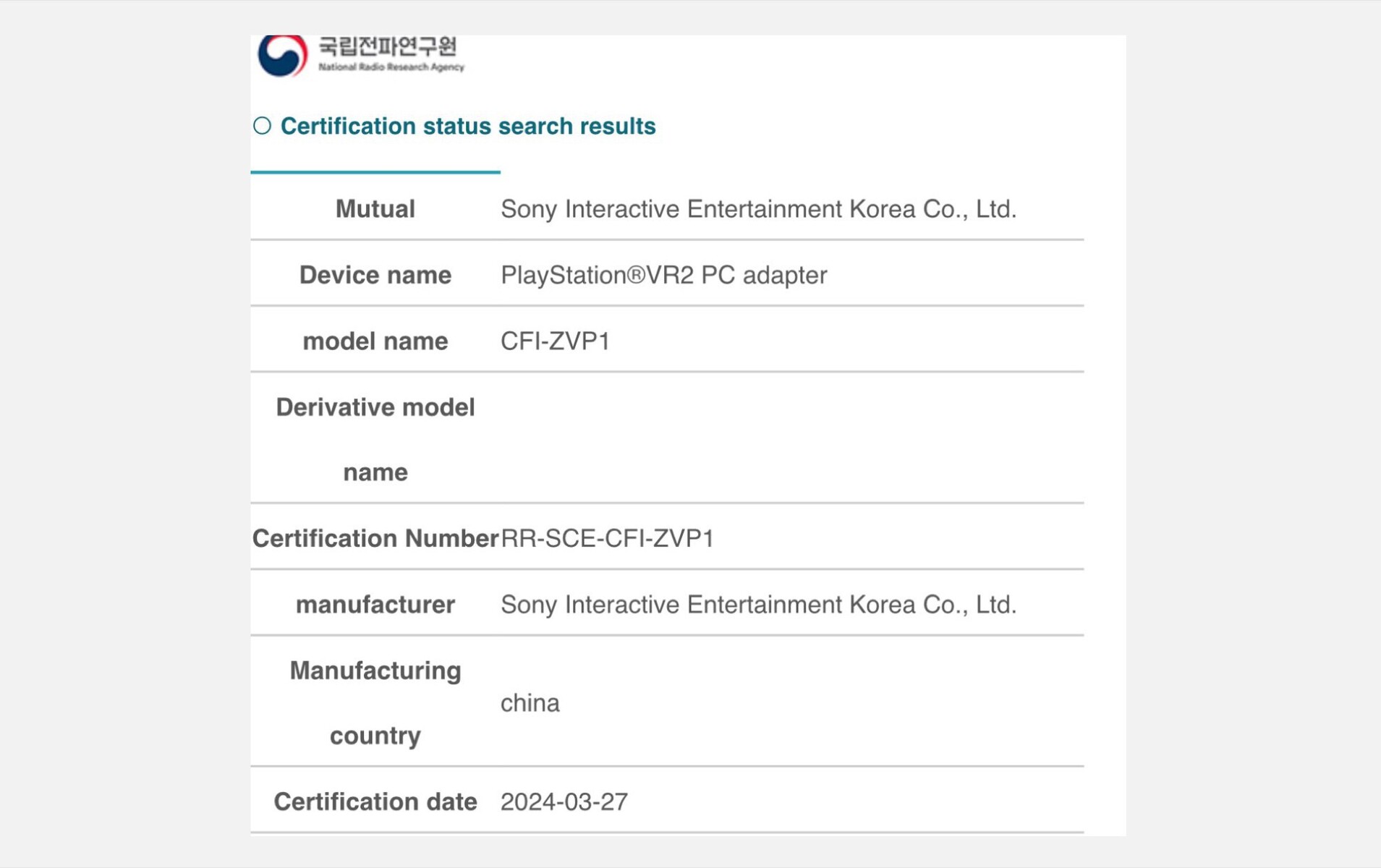Click the 'Device name' label

(x=375, y=275)
